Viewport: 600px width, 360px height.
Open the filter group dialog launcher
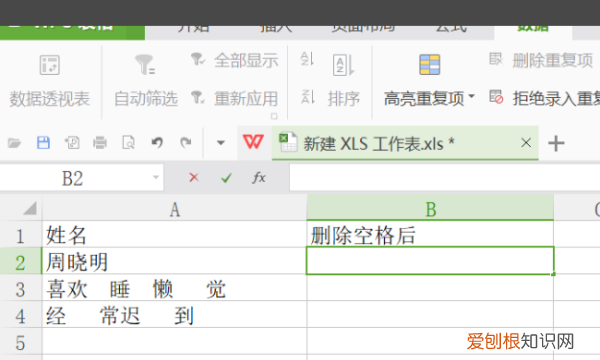point(274,116)
